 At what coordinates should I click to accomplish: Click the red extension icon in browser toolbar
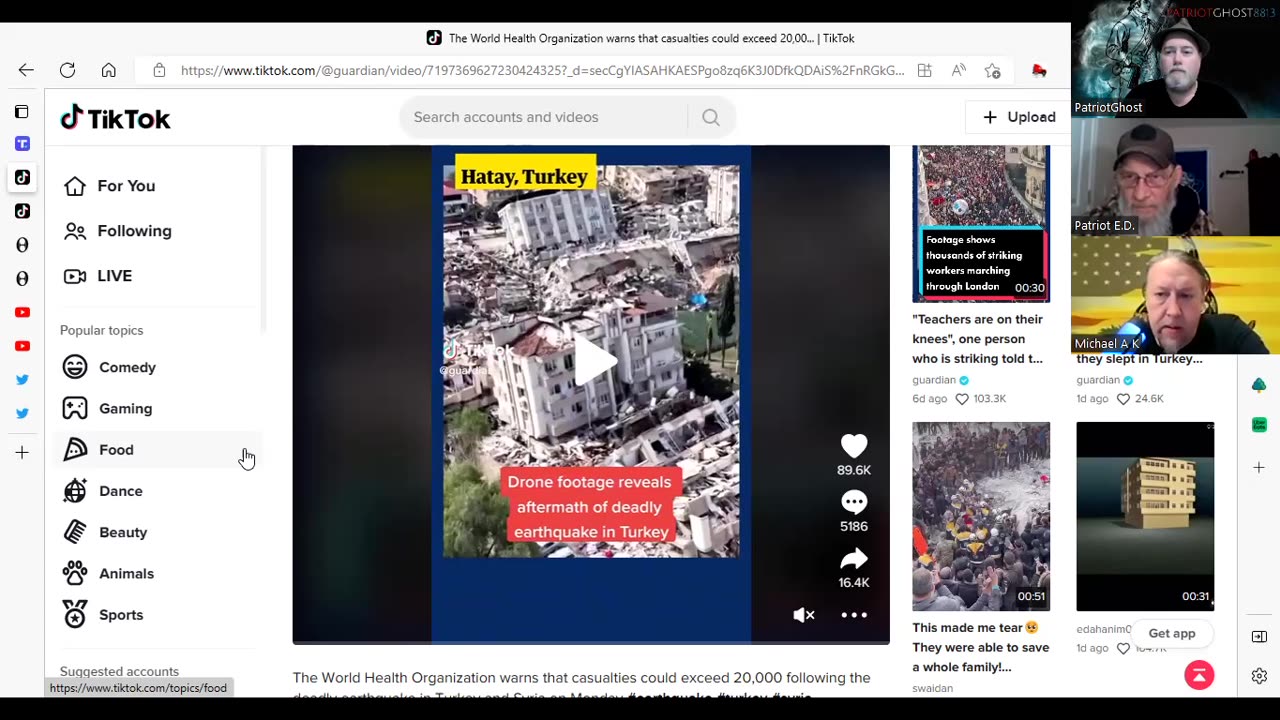tap(1039, 70)
